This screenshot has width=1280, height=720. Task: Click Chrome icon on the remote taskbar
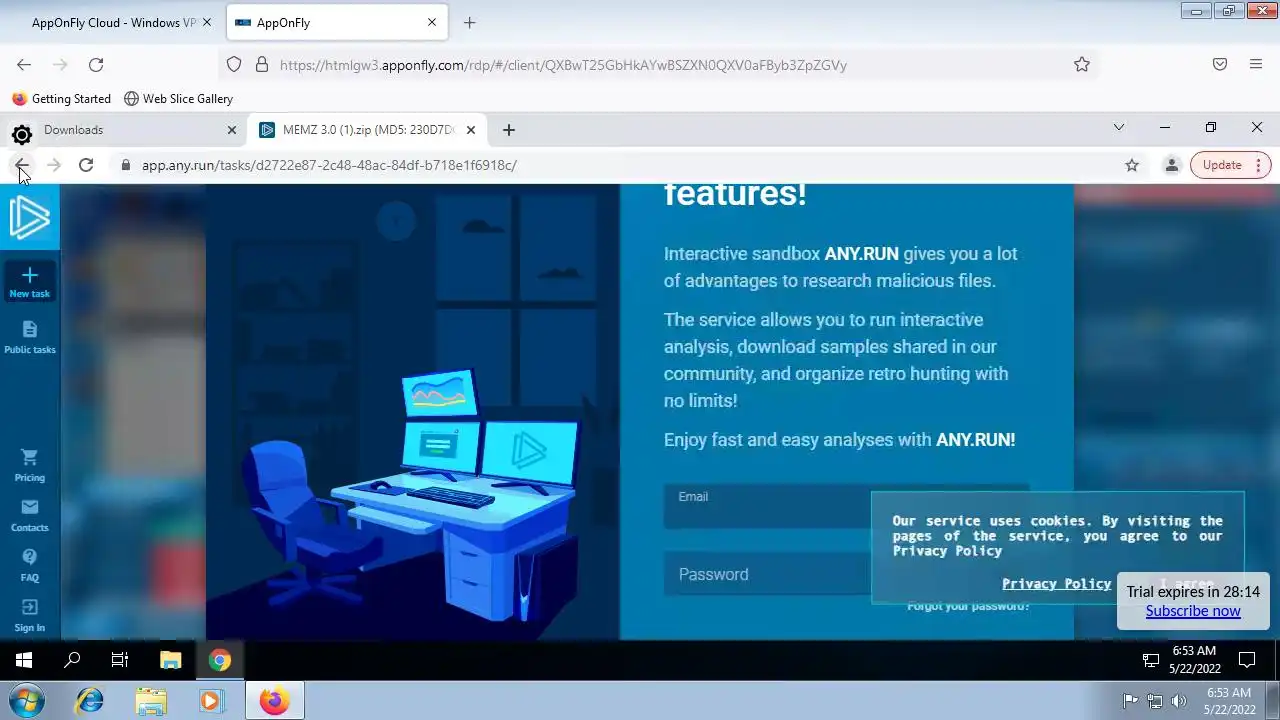pyautogui.click(x=220, y=660)
